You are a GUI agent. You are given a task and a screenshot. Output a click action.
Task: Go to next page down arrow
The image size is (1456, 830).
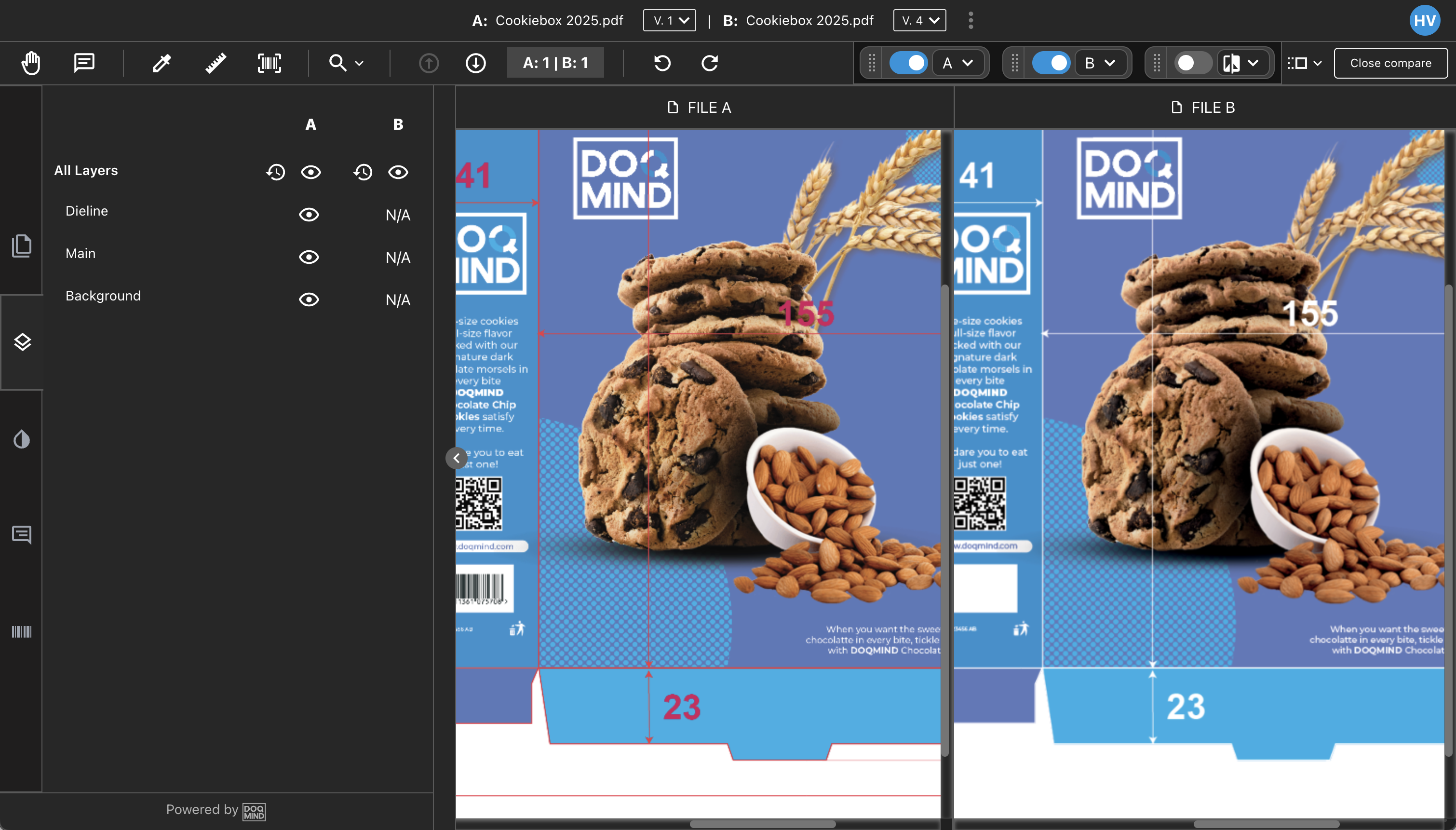[476, 63]
